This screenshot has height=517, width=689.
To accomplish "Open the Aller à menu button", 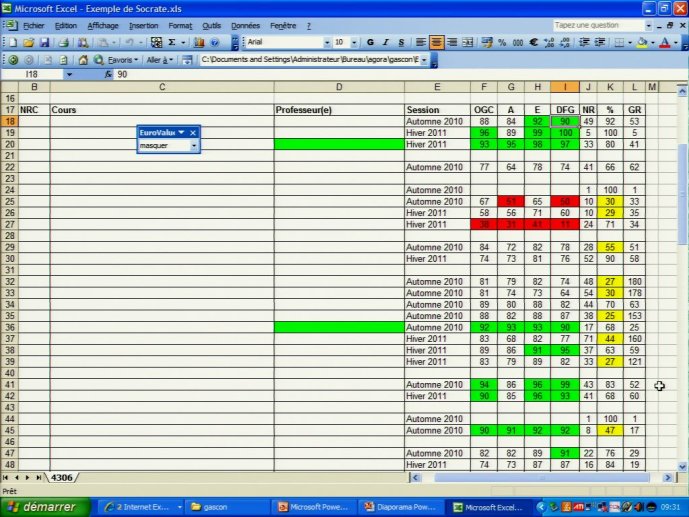I will [160, 60].
